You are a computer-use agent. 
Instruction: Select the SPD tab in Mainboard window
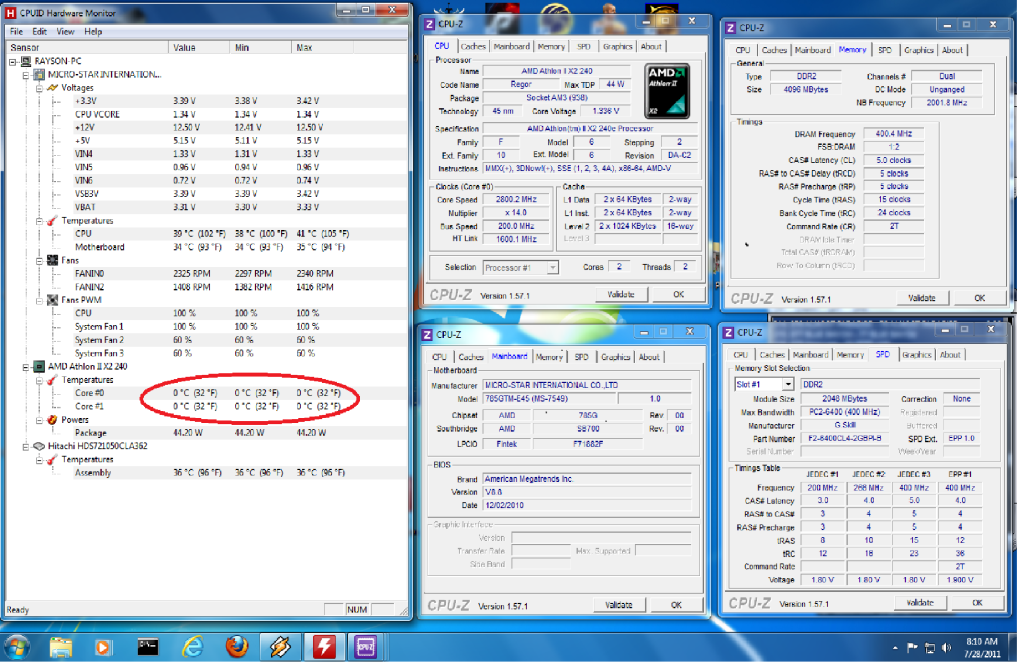581,357
